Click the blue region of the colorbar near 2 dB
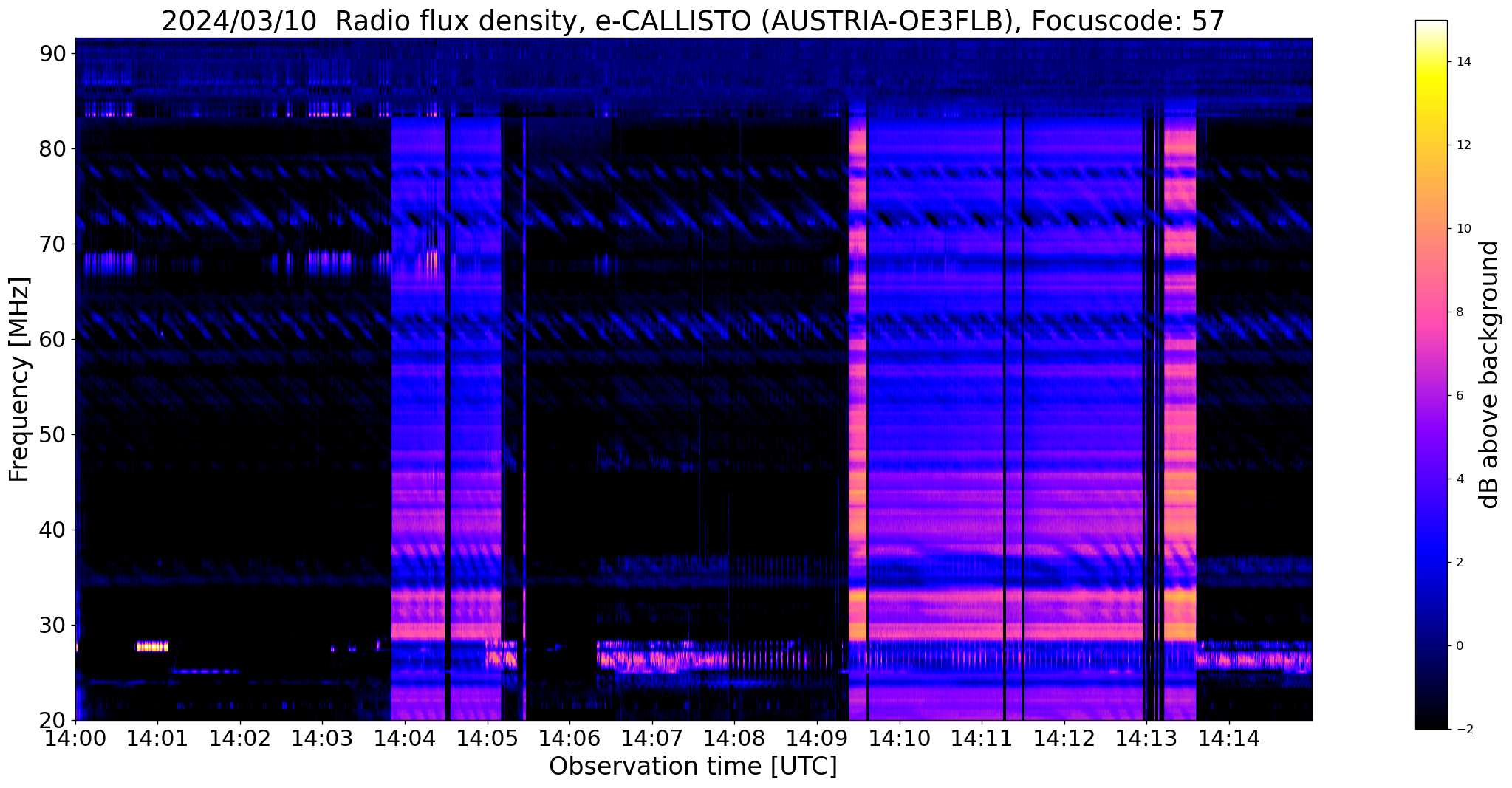The image size is (1512, 788). click(x=1431, y=563)
